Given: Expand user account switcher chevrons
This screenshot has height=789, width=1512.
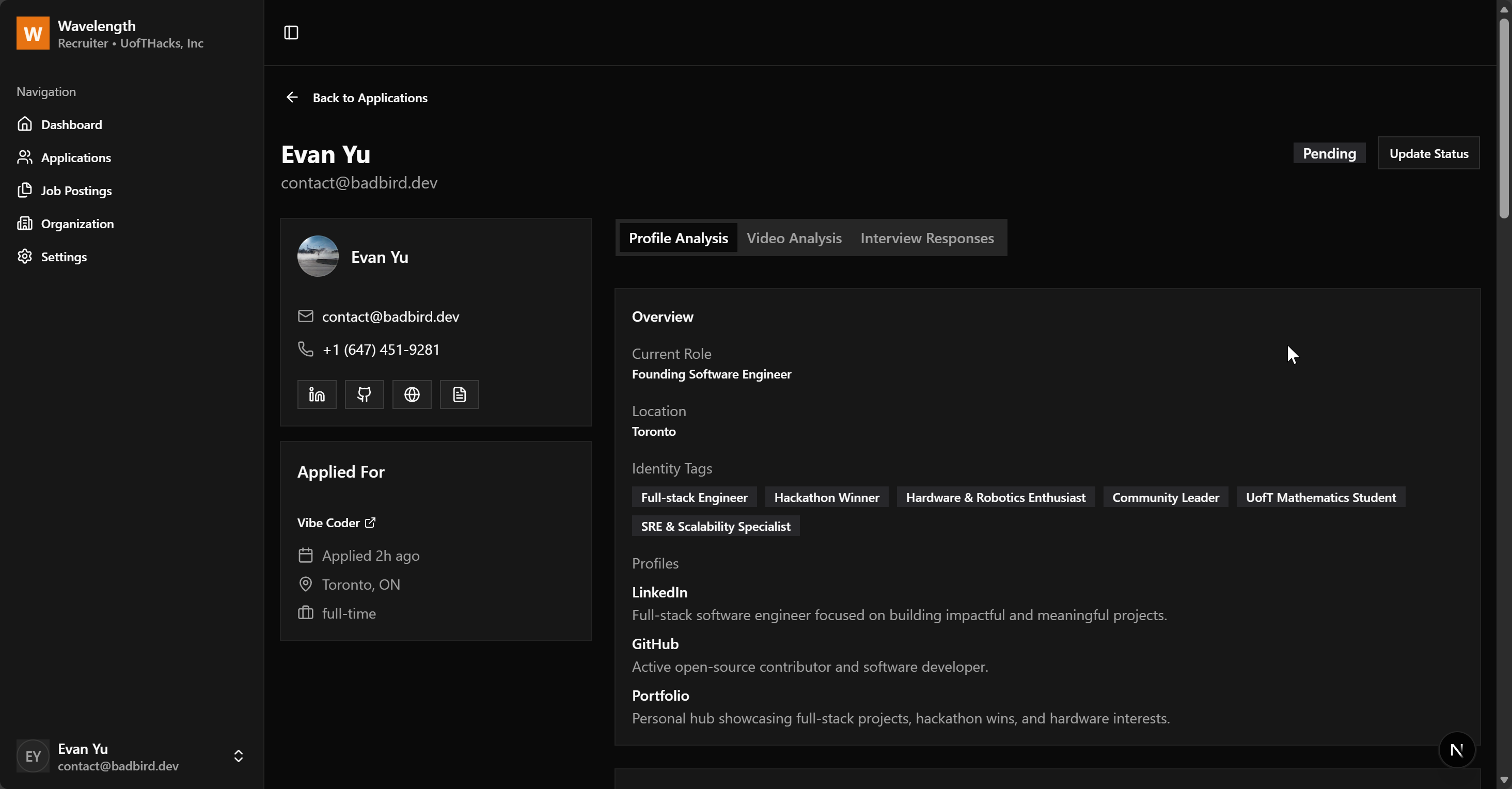Looking at the screenshot, I should coord(238,756).
